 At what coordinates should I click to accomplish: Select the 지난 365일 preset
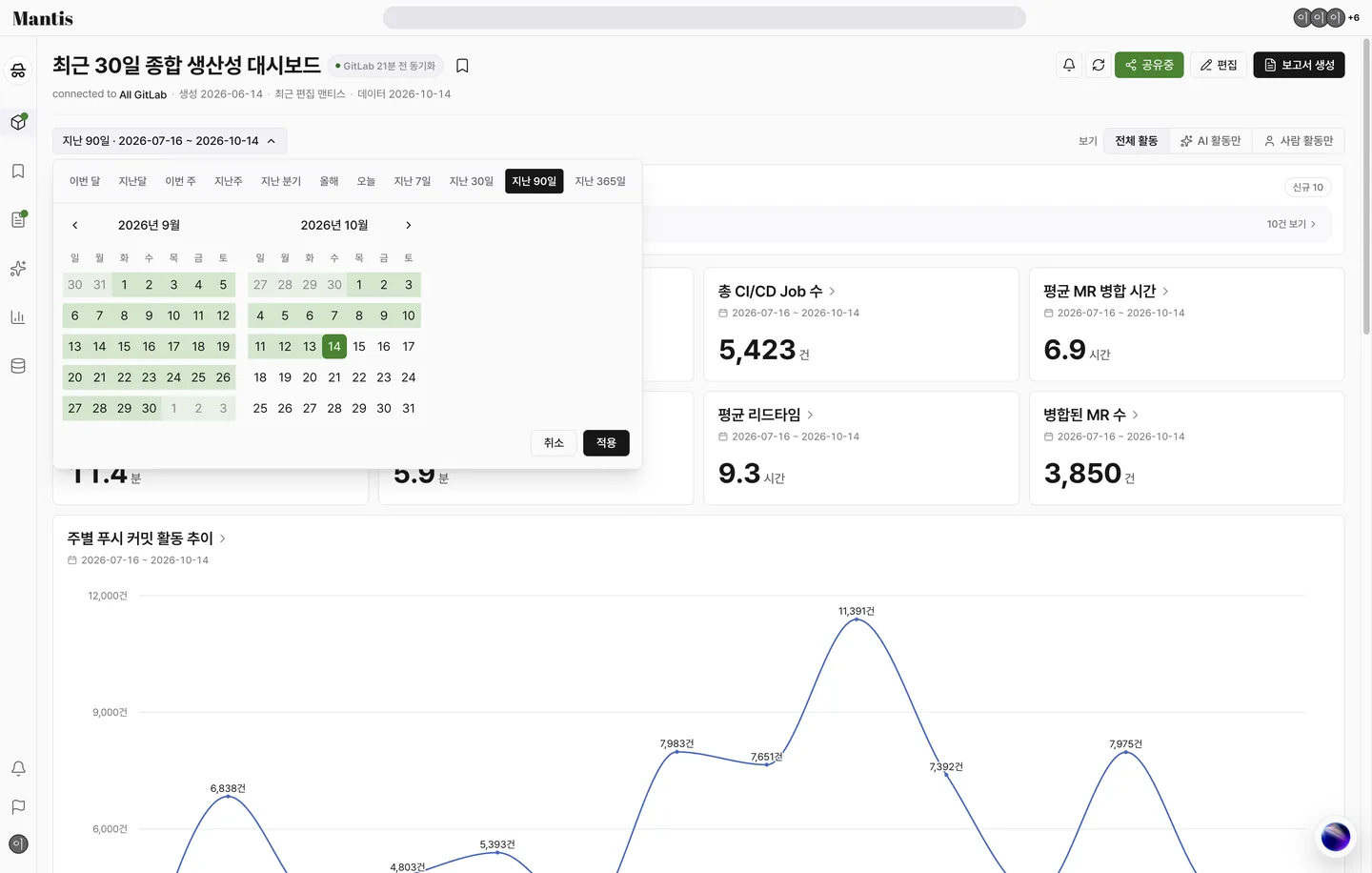pos(600,181)
